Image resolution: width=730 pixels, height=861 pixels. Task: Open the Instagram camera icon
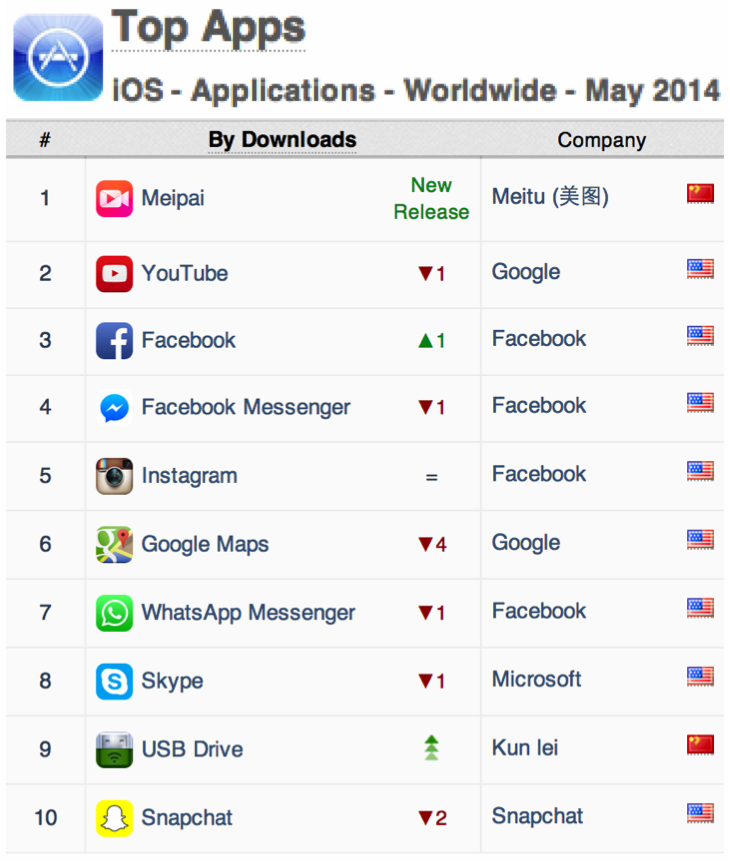click(114, 476)
